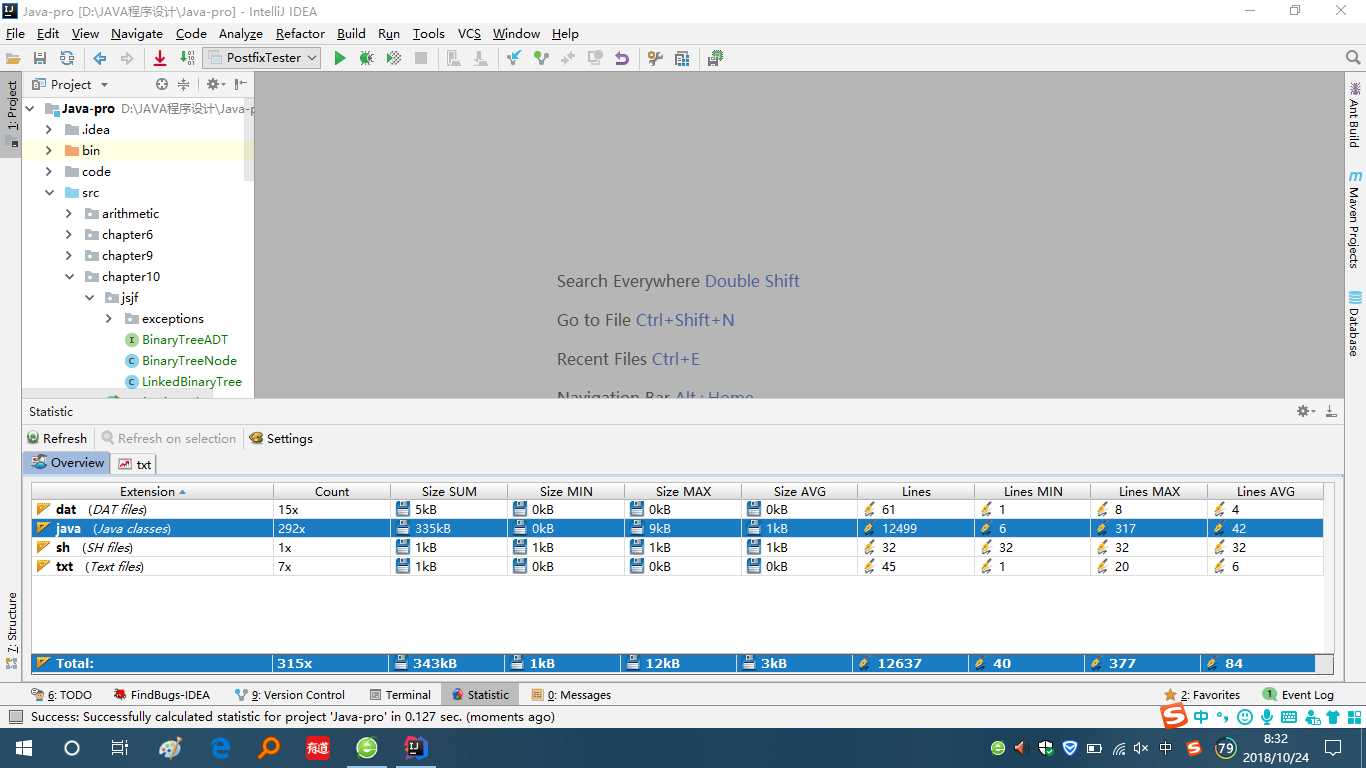Open the Event Log
1366x768 pixels.
pos(1298,694)
